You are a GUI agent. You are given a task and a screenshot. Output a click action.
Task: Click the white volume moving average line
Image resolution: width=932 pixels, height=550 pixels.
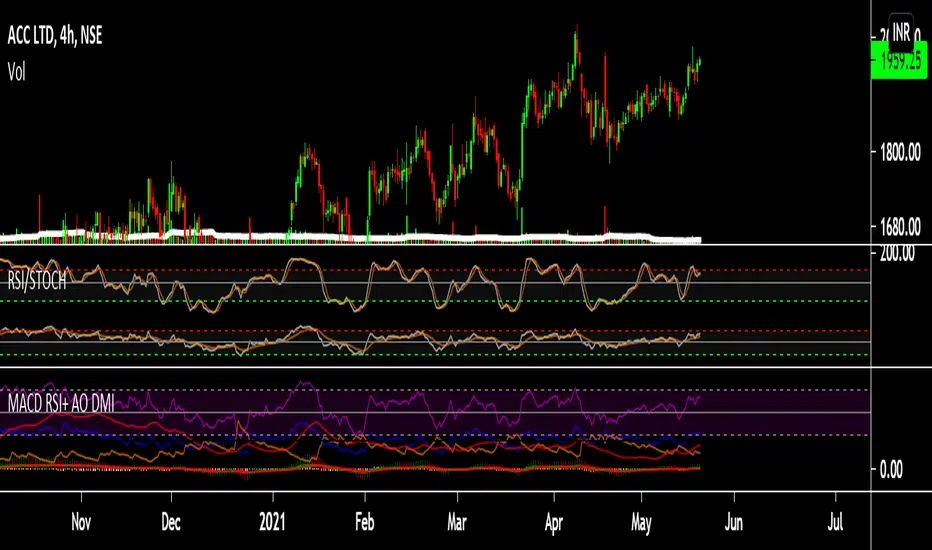click(x=400, y=237)
